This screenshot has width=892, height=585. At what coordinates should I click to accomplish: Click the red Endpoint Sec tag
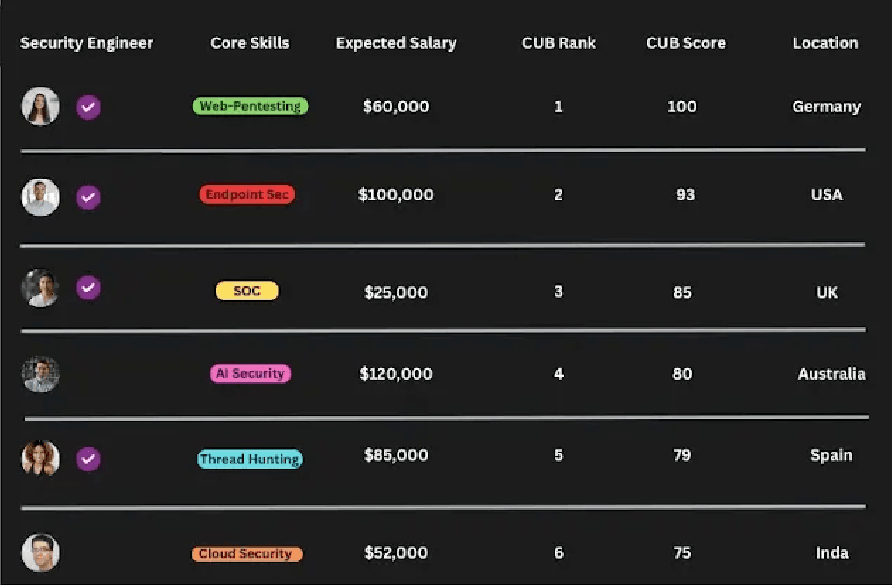tap(247, 195)
